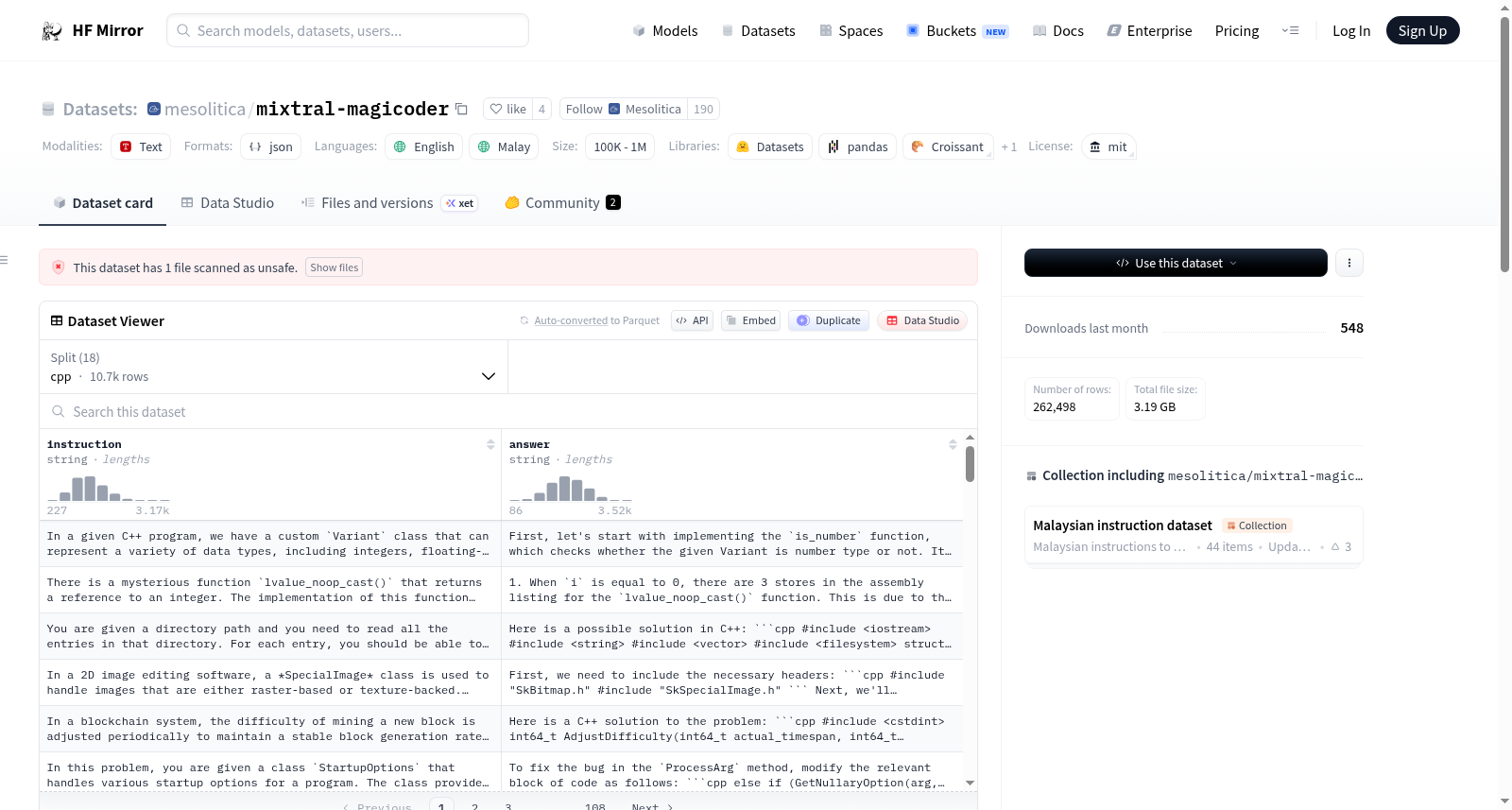This screenshot has width=1512, height=810.
Task: Open the left side collapsed menu icon
Action: click(x=5, y=260)
